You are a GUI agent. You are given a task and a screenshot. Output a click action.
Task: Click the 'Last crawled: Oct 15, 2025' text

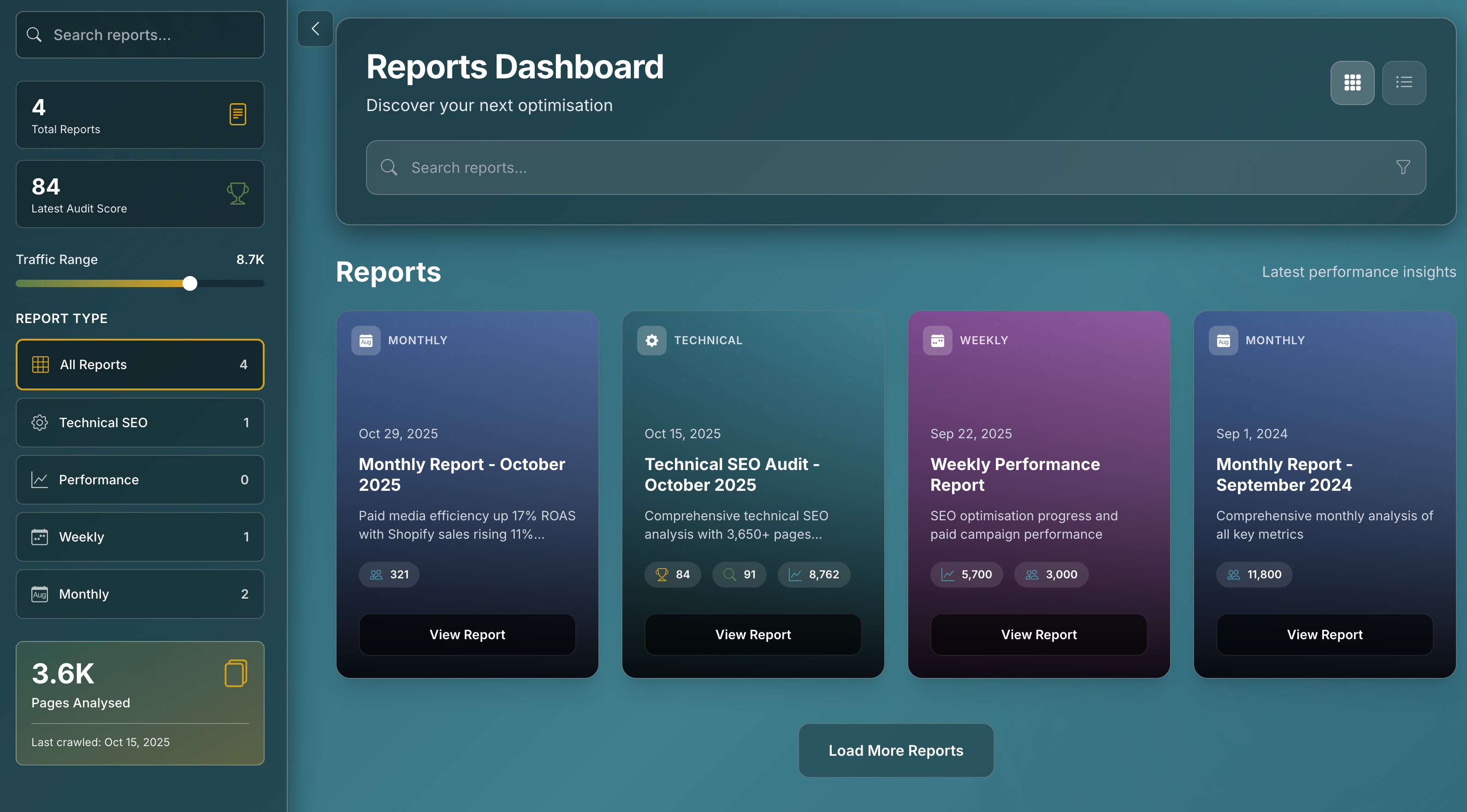(100, 742)
